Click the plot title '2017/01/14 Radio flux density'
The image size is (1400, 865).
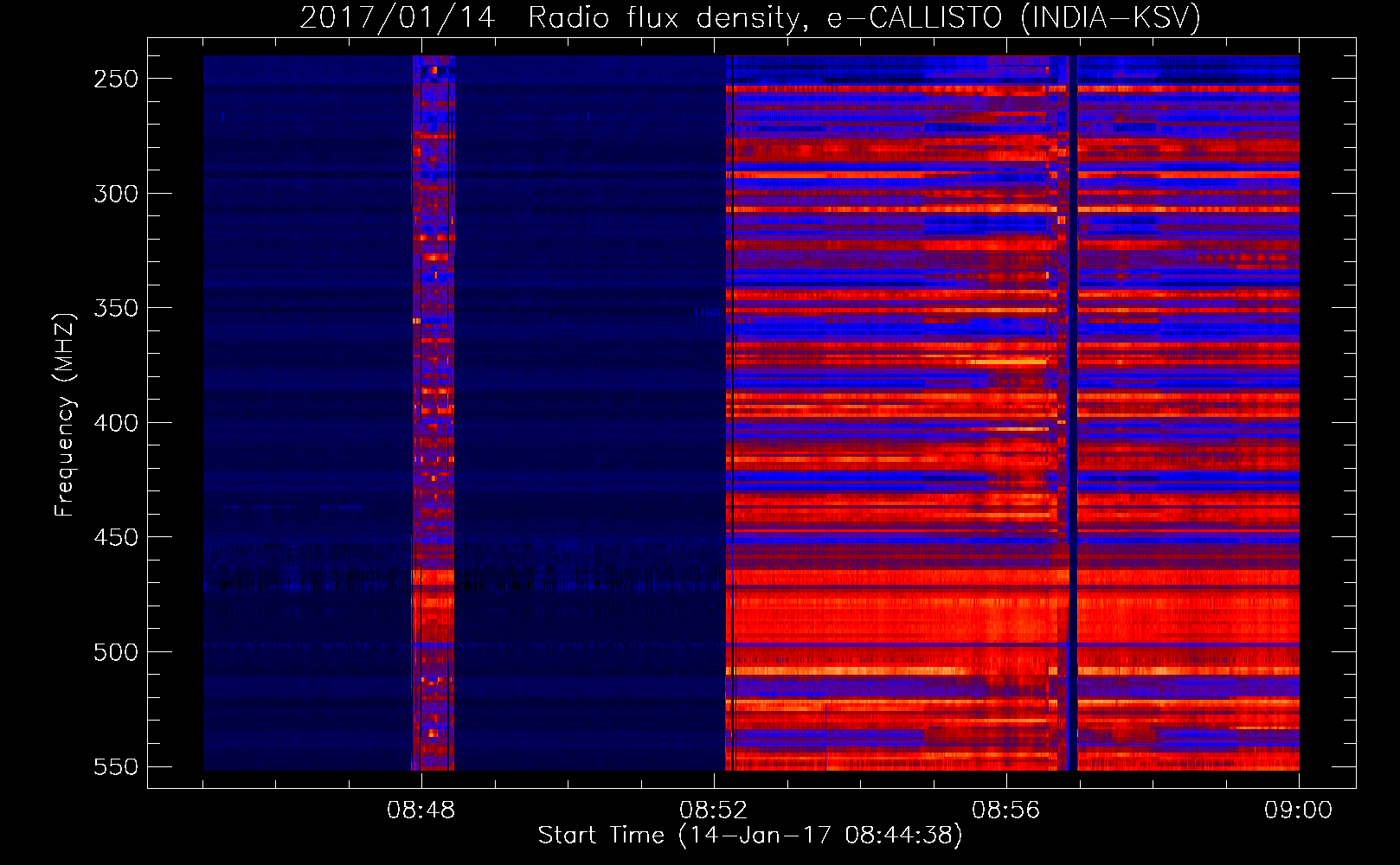(550, 17)
